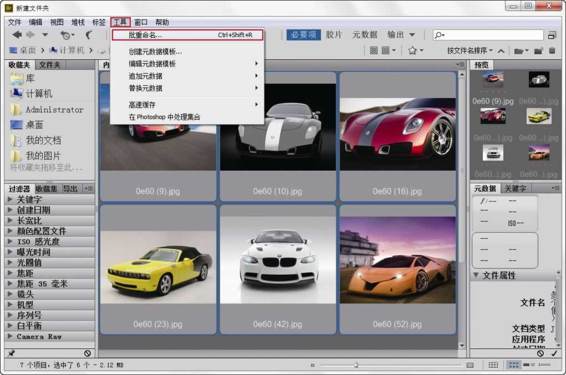Open 窗口 menu
This screenshot has height=375, width=566.
141,22
